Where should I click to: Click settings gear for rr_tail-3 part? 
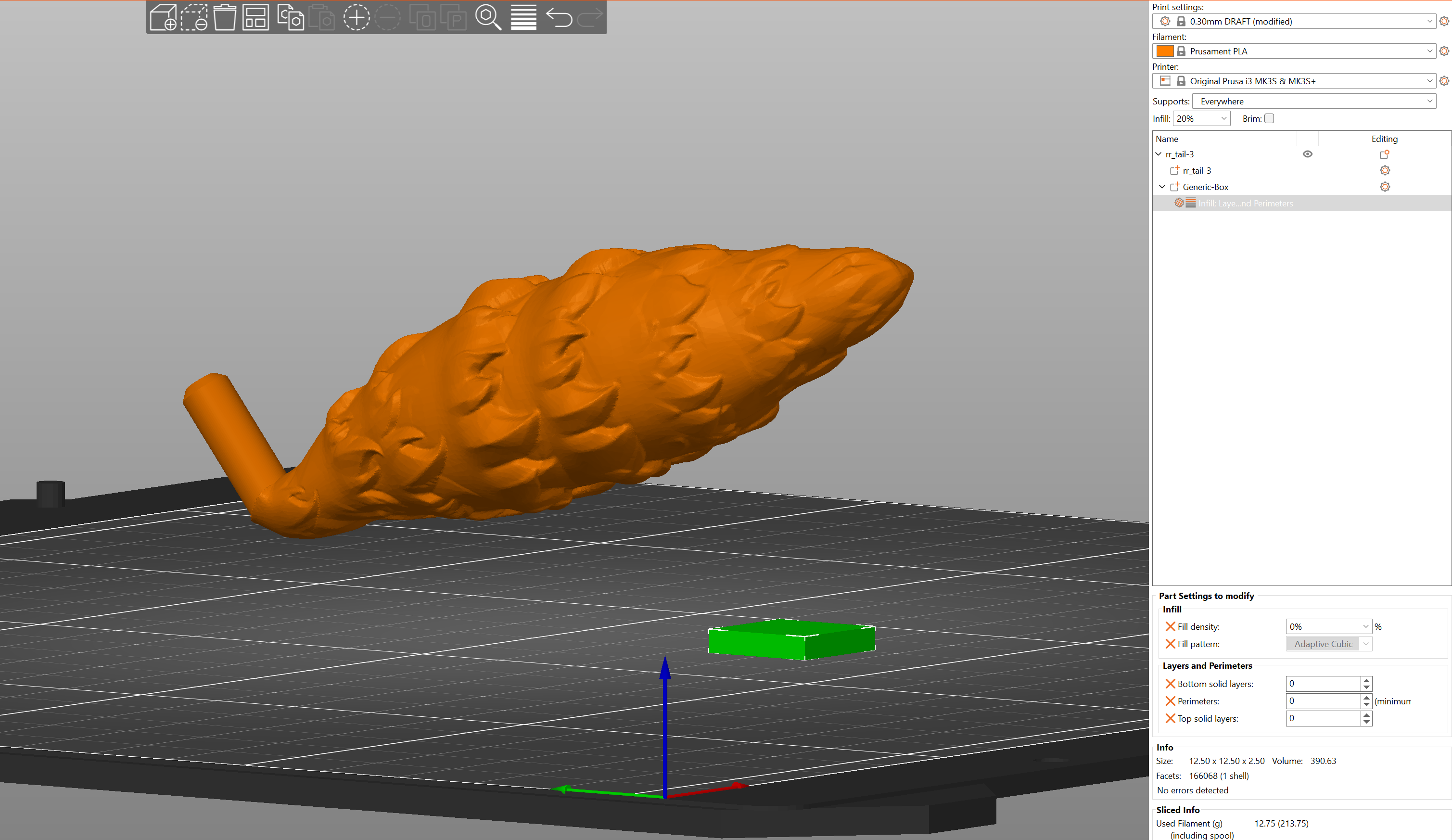1385,170
